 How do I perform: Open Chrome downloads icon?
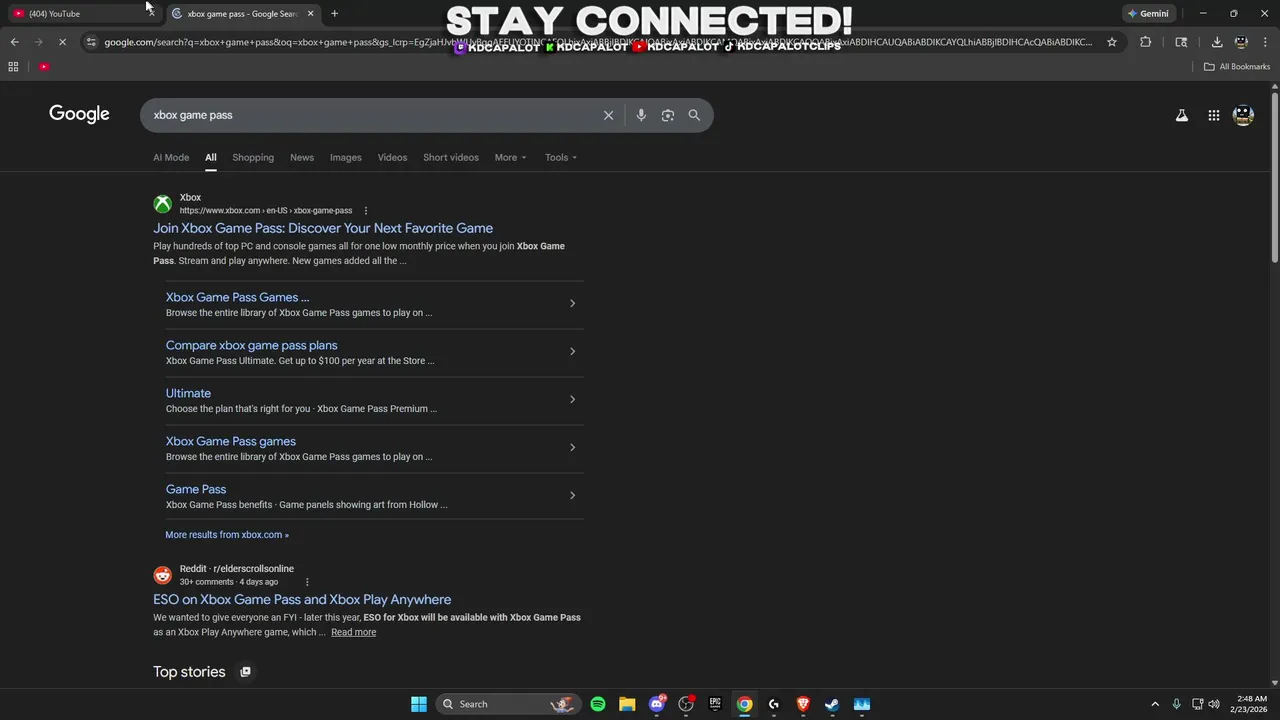pos(1217,42)
